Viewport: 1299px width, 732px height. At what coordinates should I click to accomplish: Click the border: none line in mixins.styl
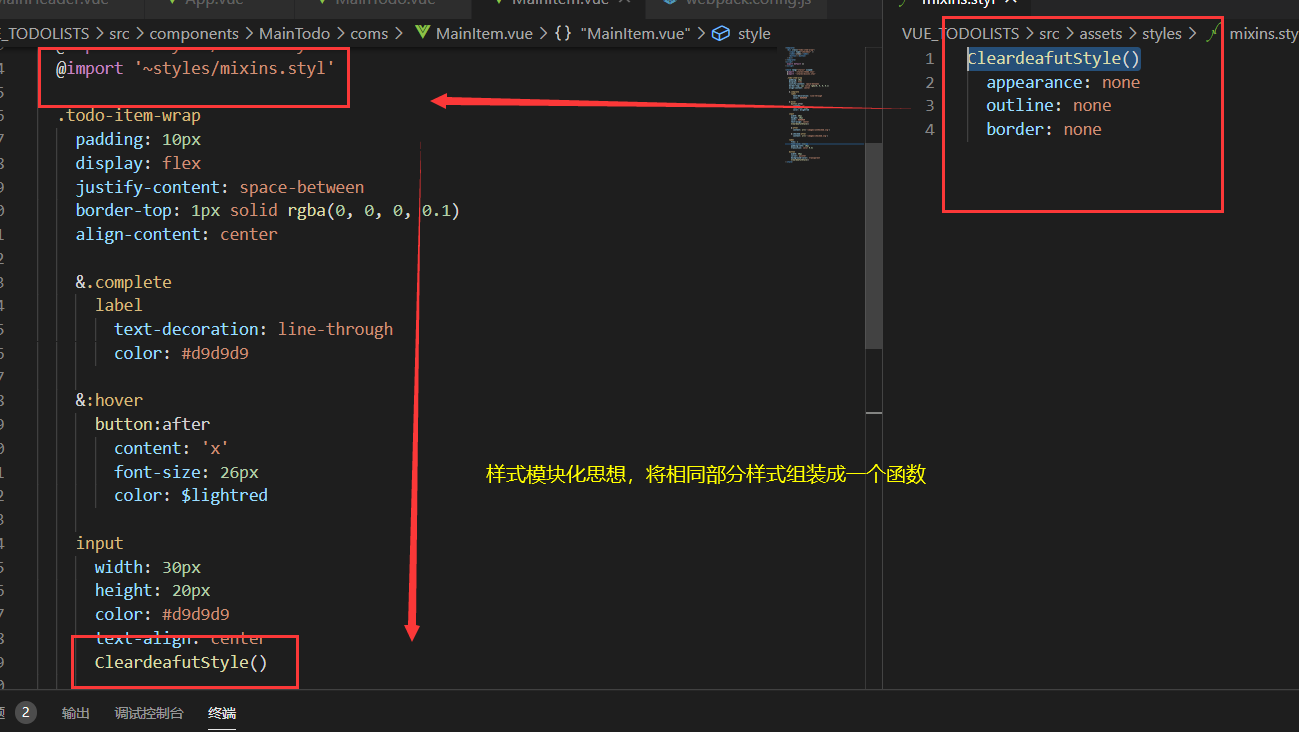click(1043, 129)
